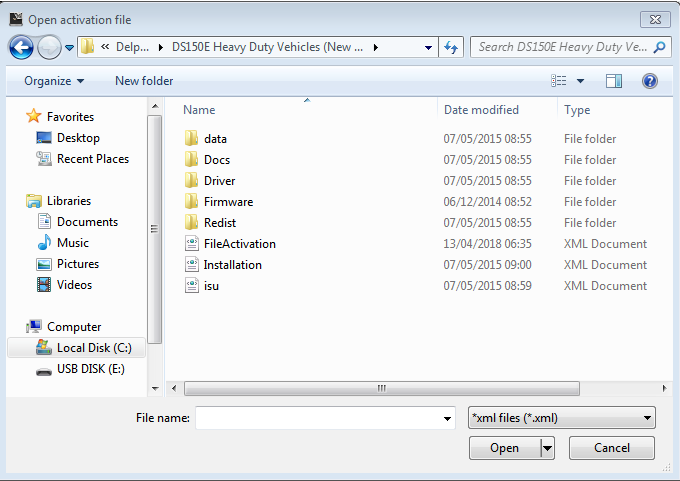680x481 pixels.
Task: Open the File name history dropdown
Action: [x=447, y=419]
